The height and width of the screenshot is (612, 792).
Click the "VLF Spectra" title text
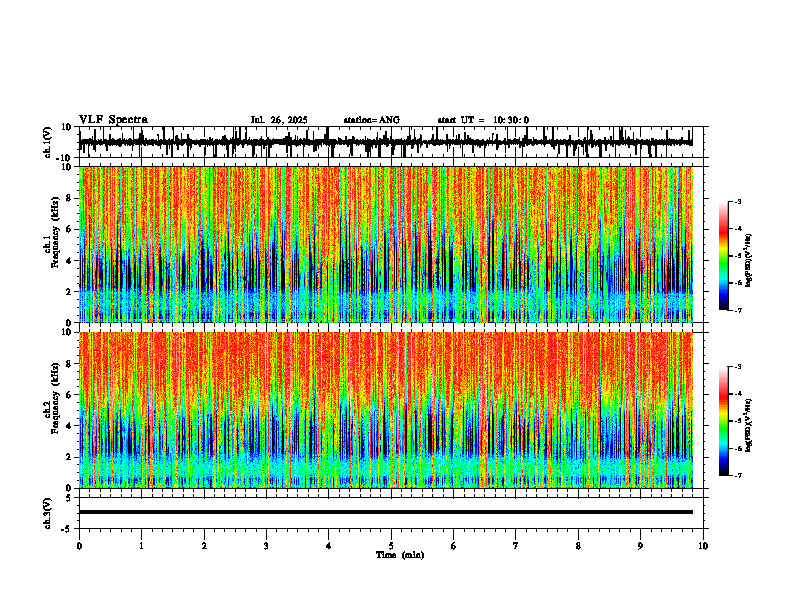[x=113, y=120]
